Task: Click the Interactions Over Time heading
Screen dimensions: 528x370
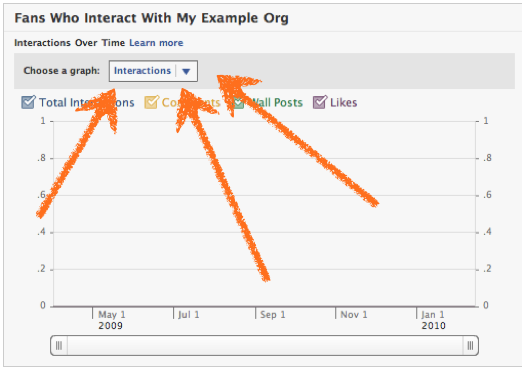Action: pos(69,43)
